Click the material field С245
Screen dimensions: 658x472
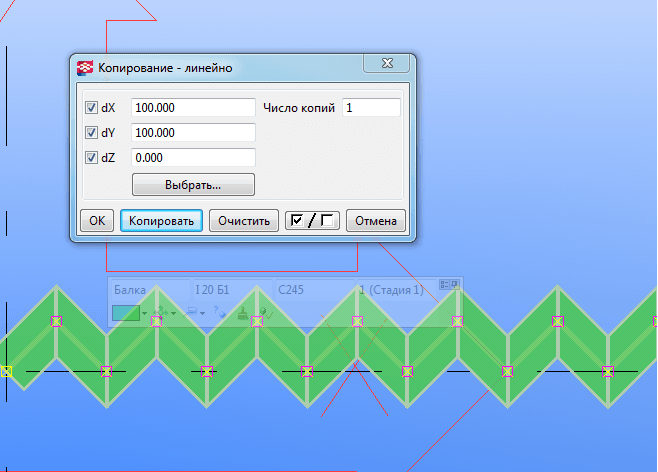tap(314, 290)
